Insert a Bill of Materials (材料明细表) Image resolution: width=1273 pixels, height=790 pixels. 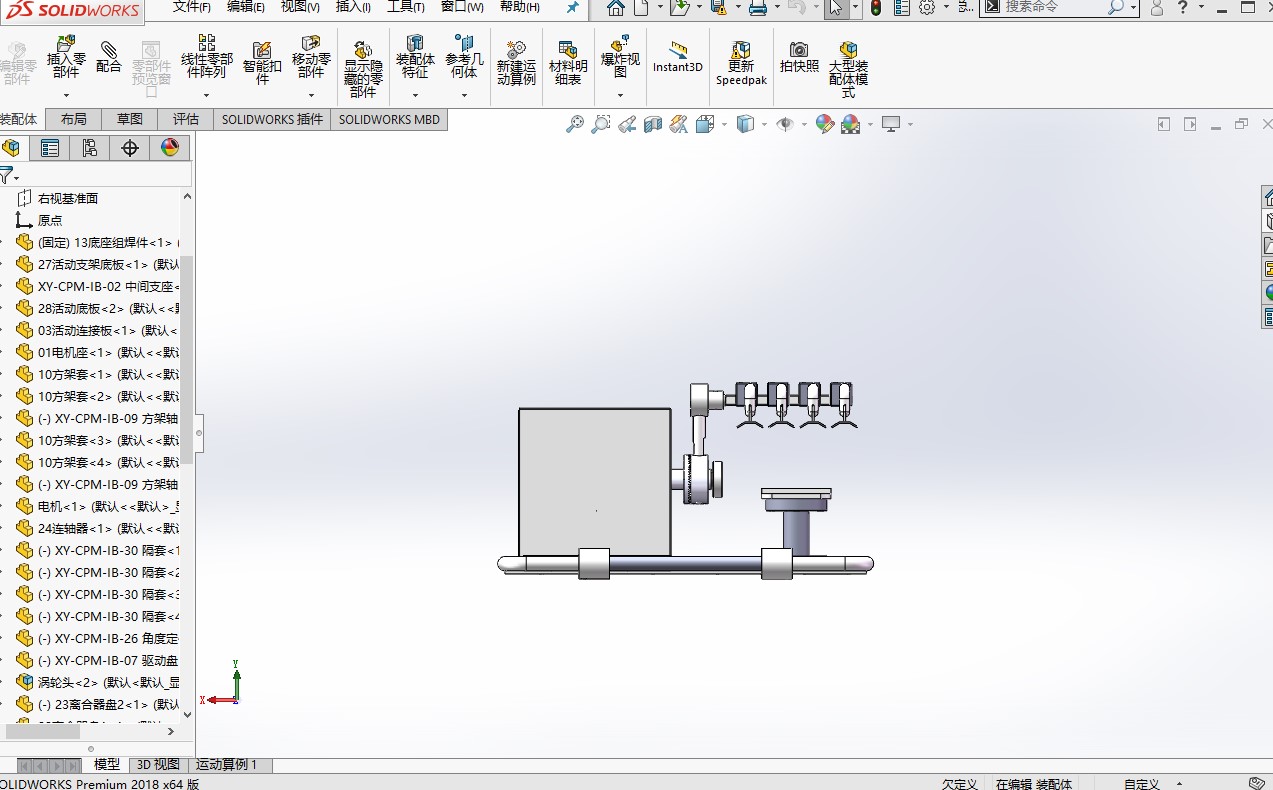tap(568, 63)
